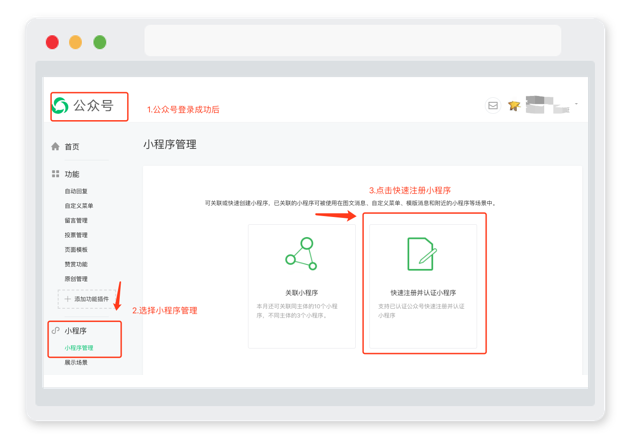Image resolution: width=640 pixels, height=445 pixels.
Task: Click the 可关联或快速创建小程序 intro sentence
Action: point(350,203)
